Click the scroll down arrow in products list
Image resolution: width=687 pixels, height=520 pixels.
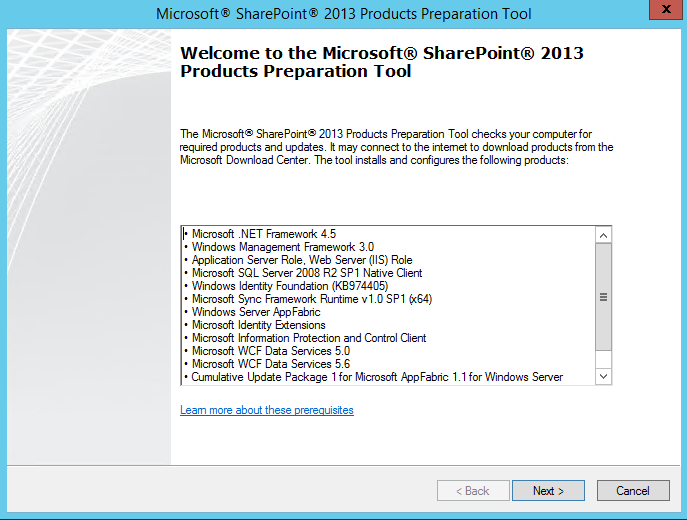(x=603, y=376)
